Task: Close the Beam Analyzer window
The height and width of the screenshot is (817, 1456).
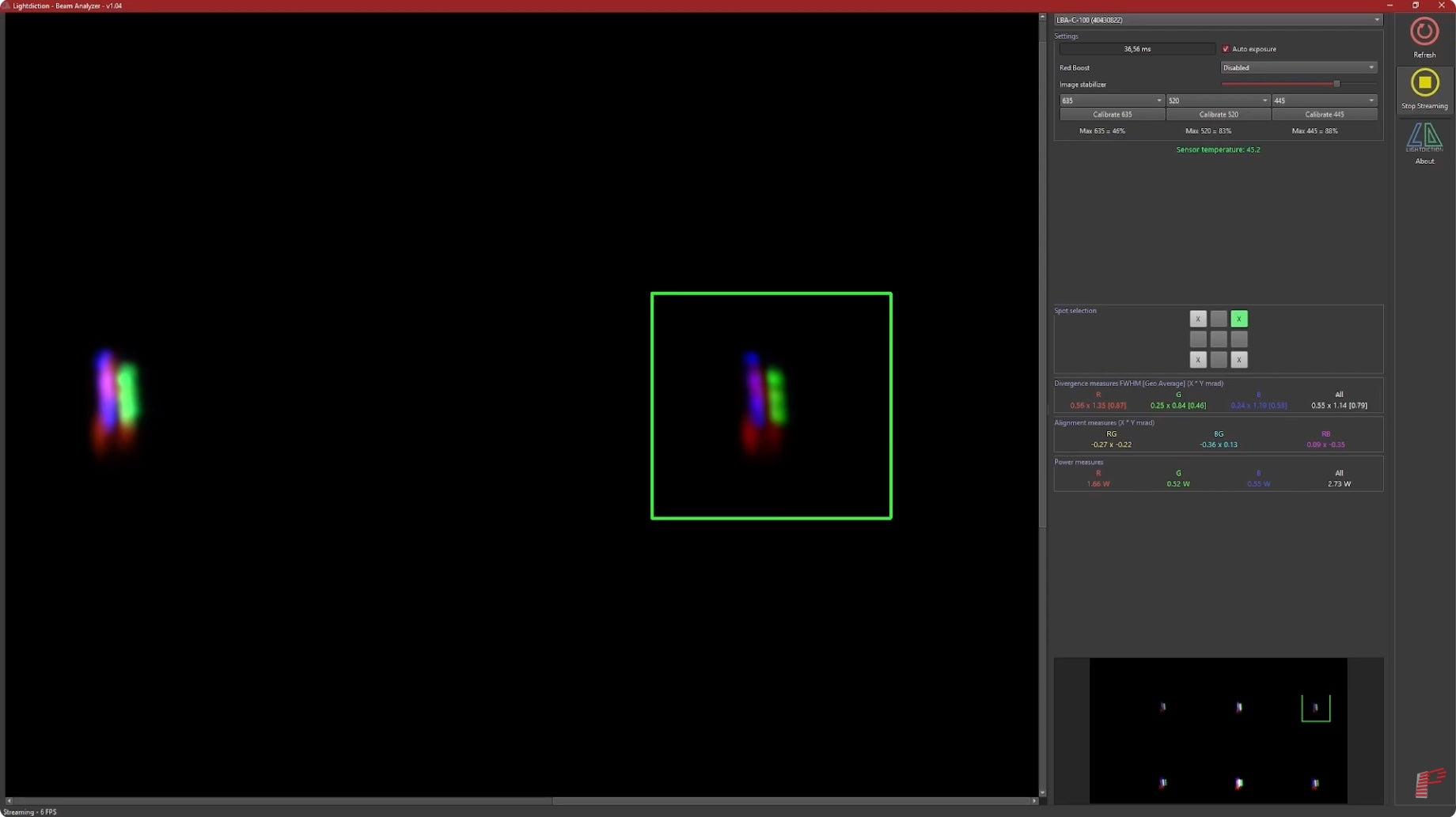Action: (x=1442, y=6)
